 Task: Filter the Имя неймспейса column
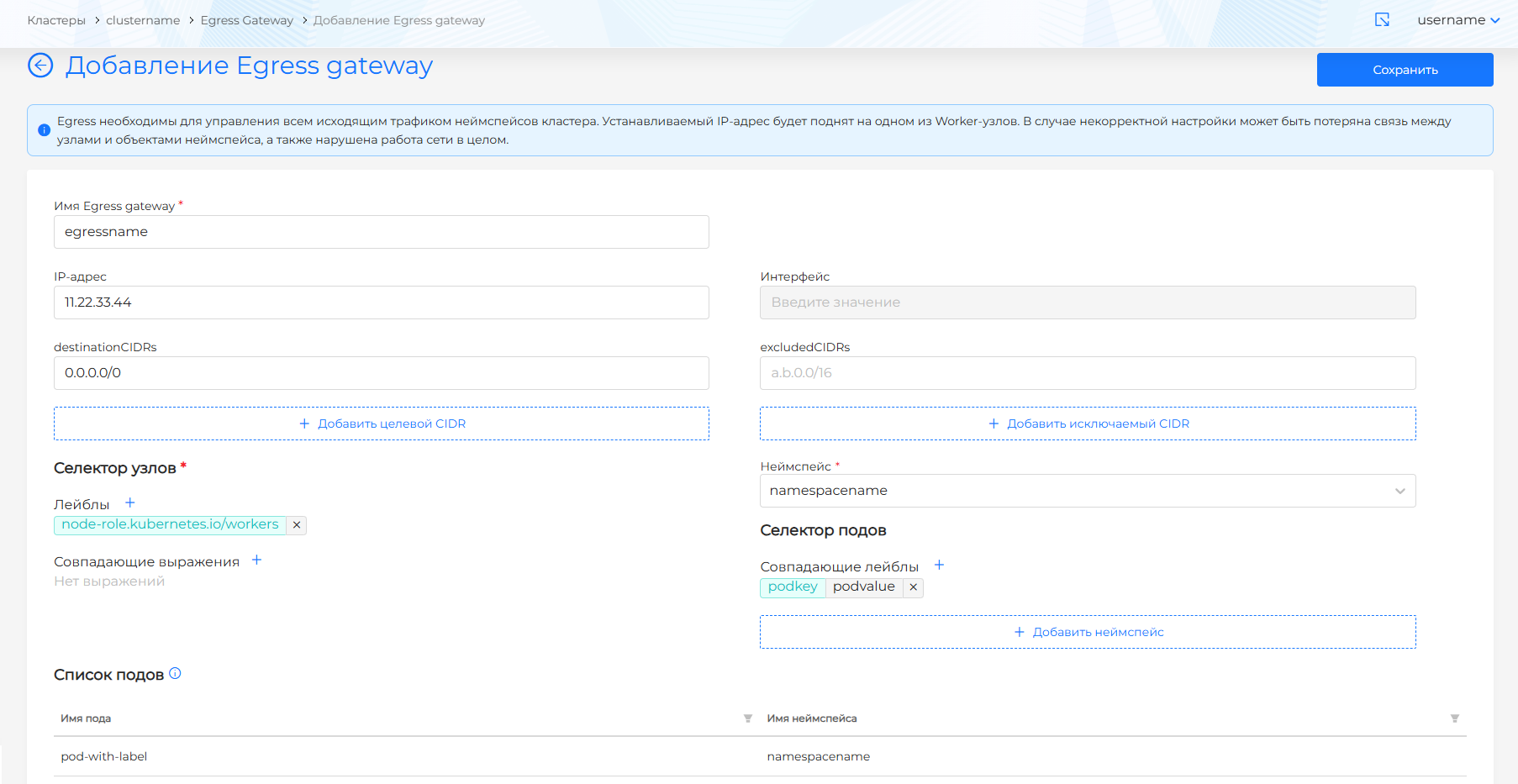point(1454,718)
